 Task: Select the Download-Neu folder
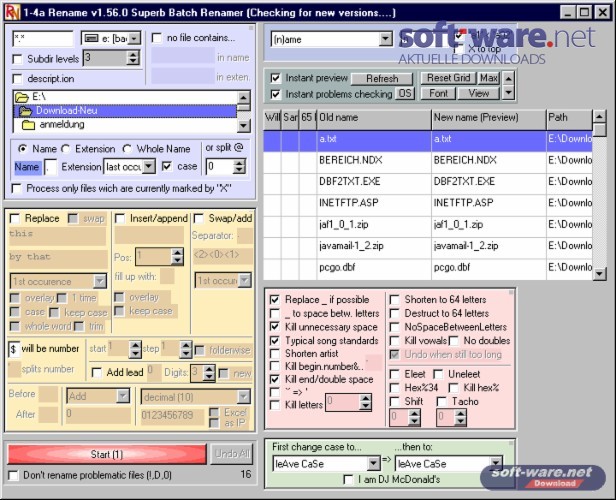coord(125,111)
